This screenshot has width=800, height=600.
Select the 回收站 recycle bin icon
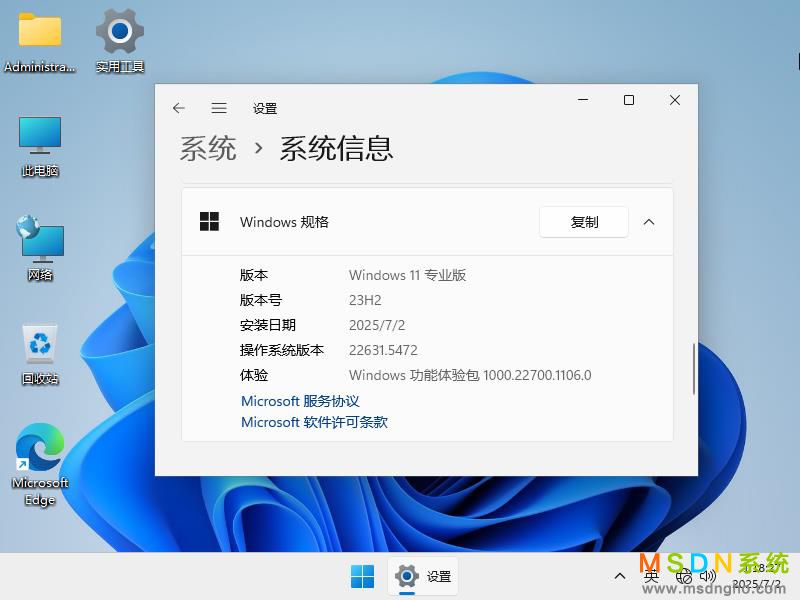[x=40, y=355]
